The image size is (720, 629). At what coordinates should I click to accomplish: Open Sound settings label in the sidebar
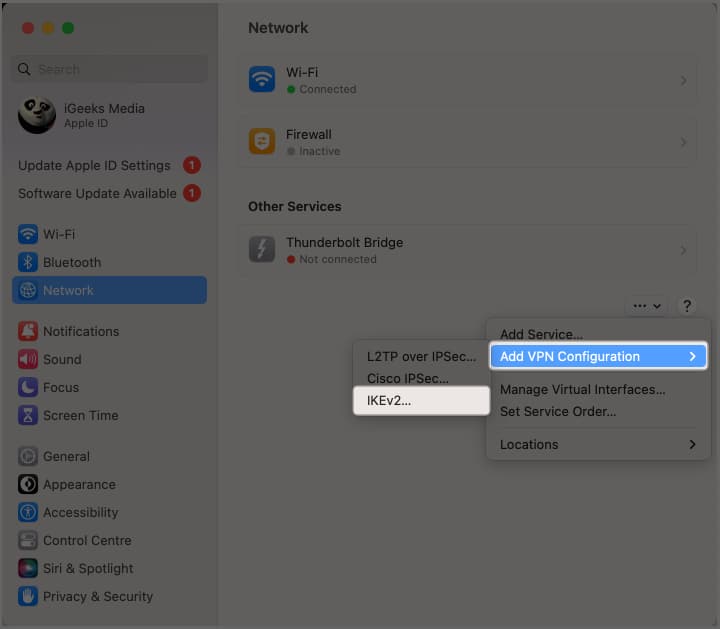pyautogui.click(x=62, y=359)
